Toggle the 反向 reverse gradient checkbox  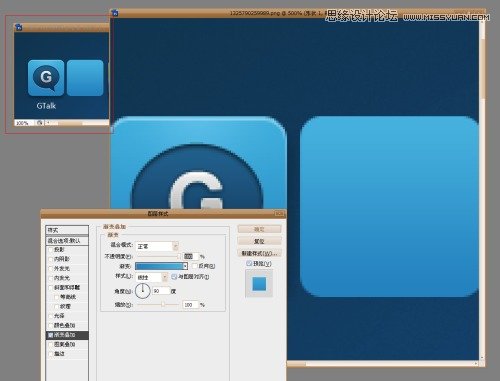195,266
